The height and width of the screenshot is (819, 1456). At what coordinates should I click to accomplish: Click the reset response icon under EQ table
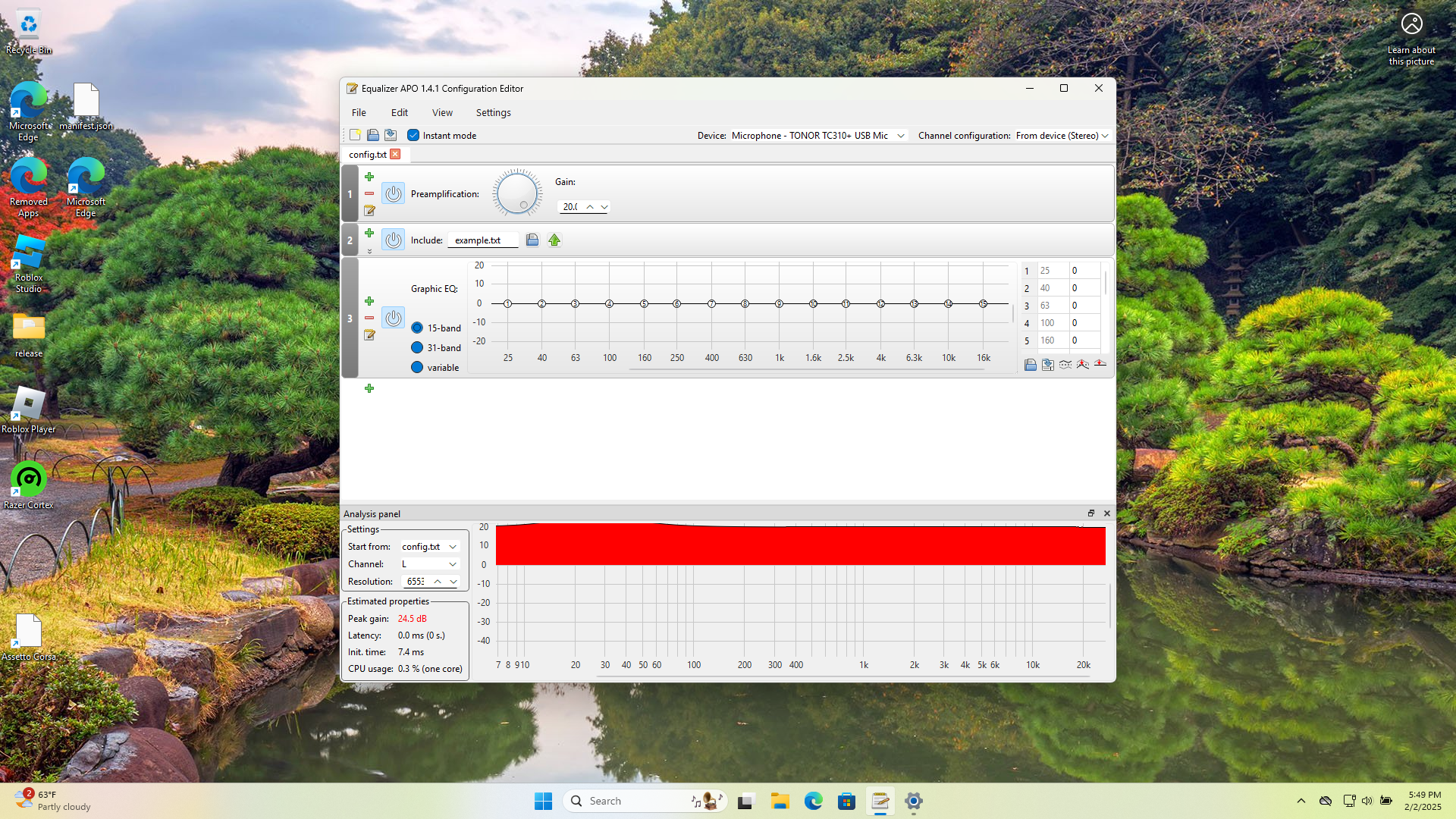[1100, 365]
